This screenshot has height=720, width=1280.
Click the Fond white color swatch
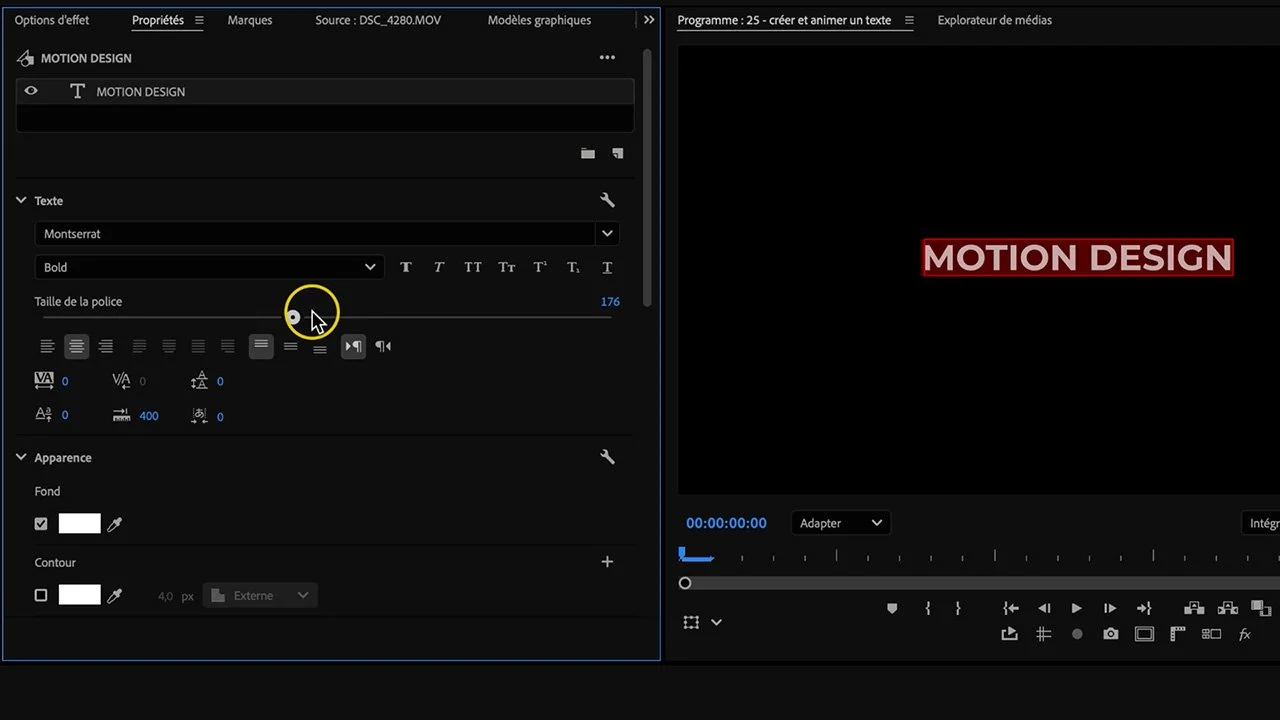point(80,523)
